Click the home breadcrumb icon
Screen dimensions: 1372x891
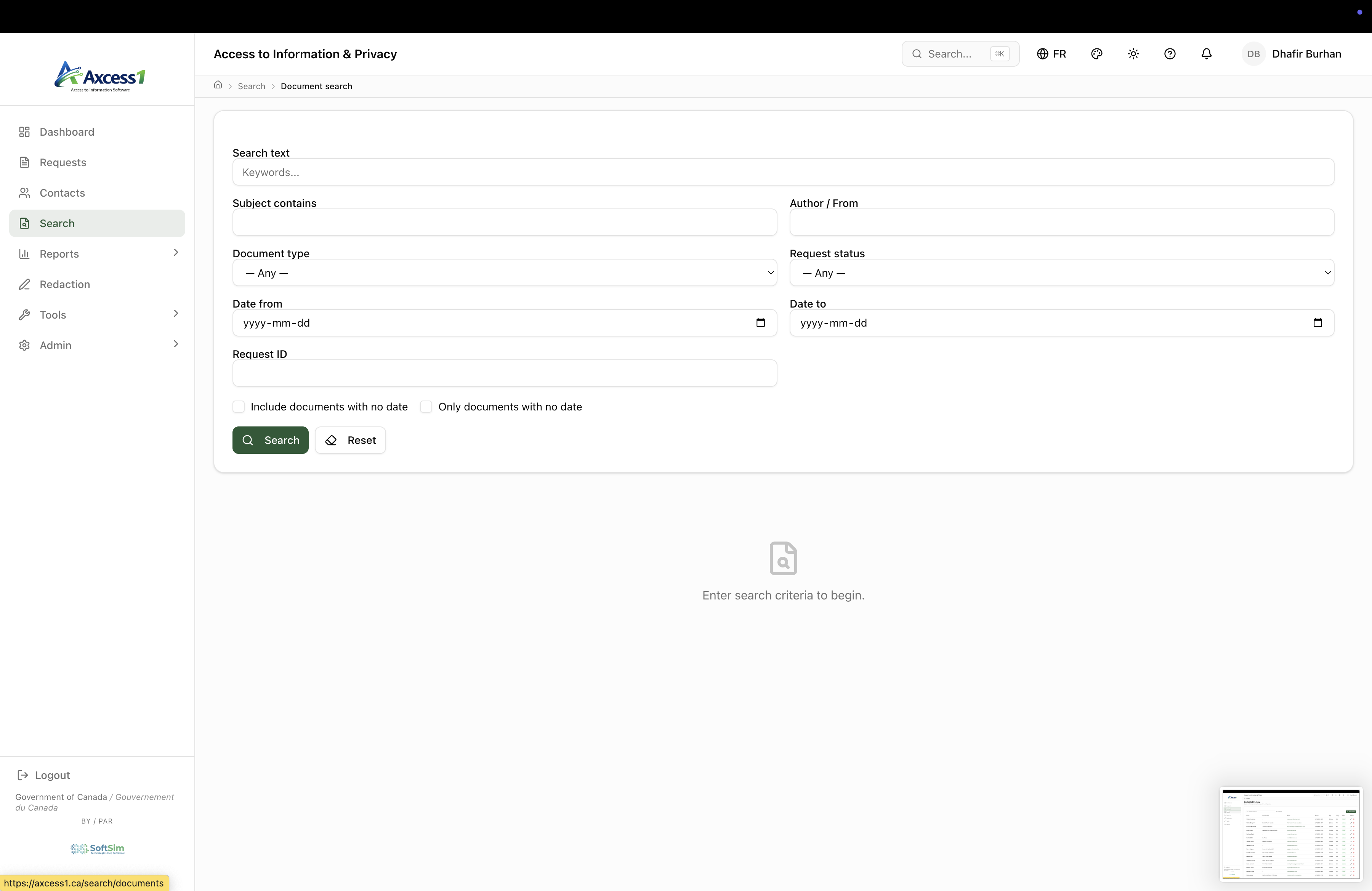click(x=218, y=85)
